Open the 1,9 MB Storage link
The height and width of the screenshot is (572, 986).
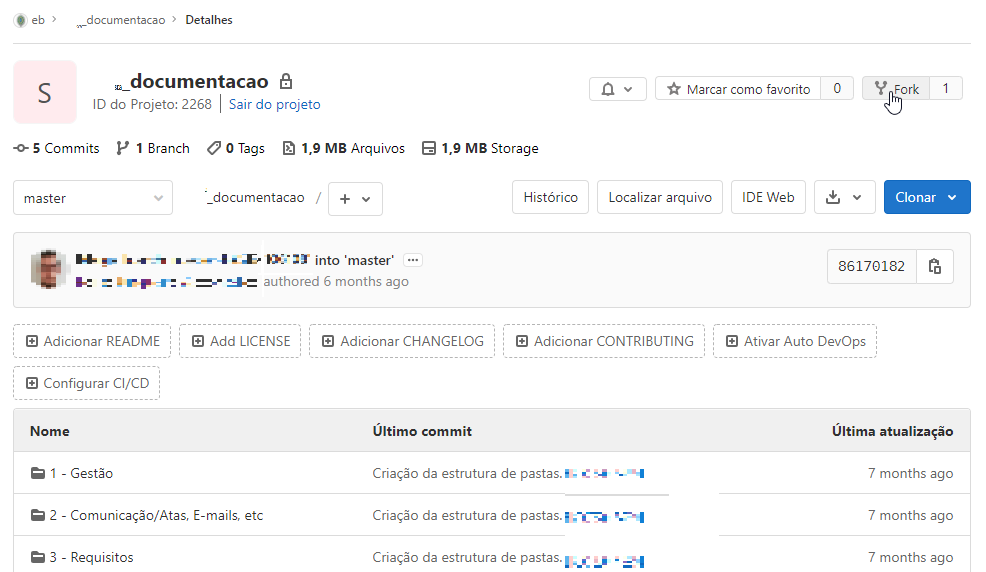coord(480,148)
